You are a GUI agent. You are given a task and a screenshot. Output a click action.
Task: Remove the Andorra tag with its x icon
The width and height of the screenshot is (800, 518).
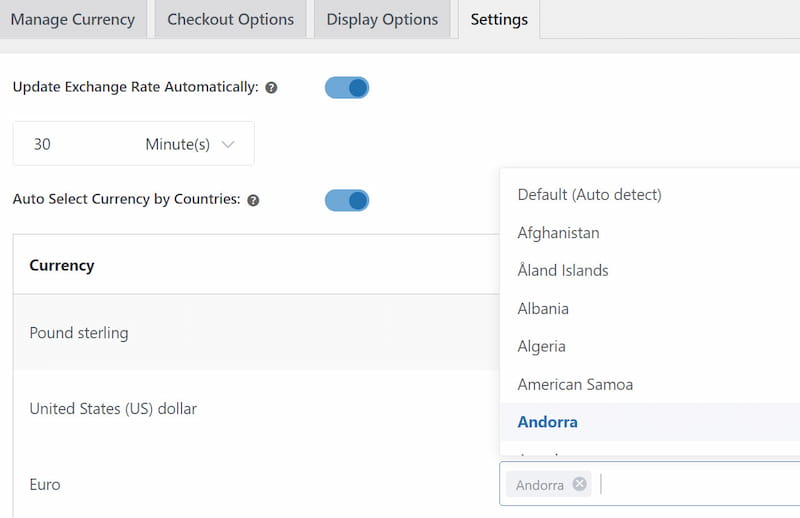[x=579, y=484]
